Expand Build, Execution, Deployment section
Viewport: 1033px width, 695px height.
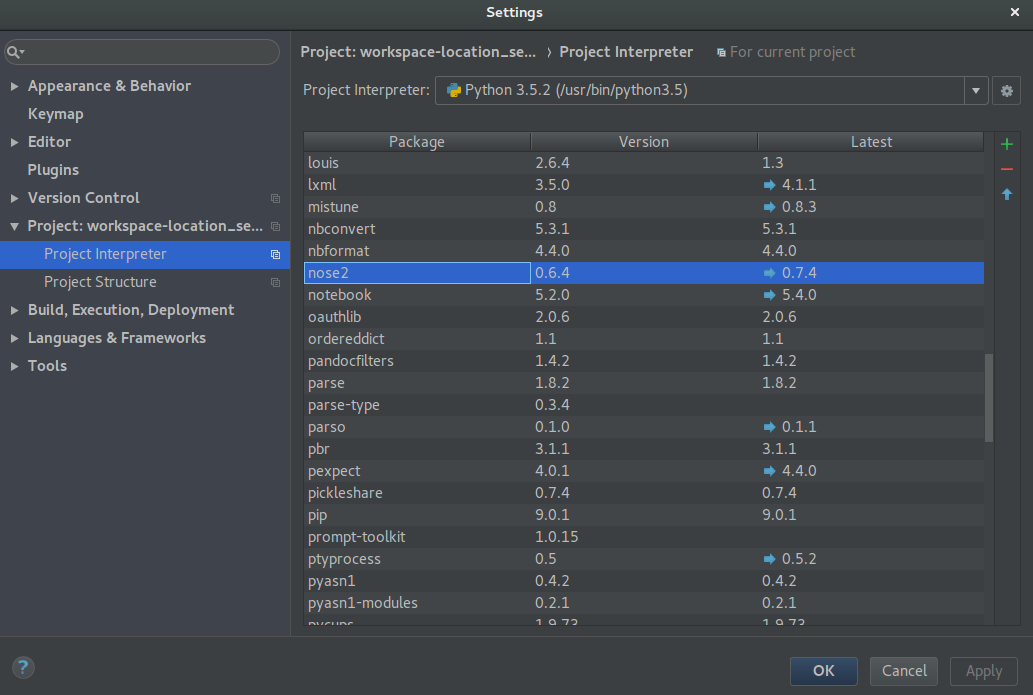(14, 311)
